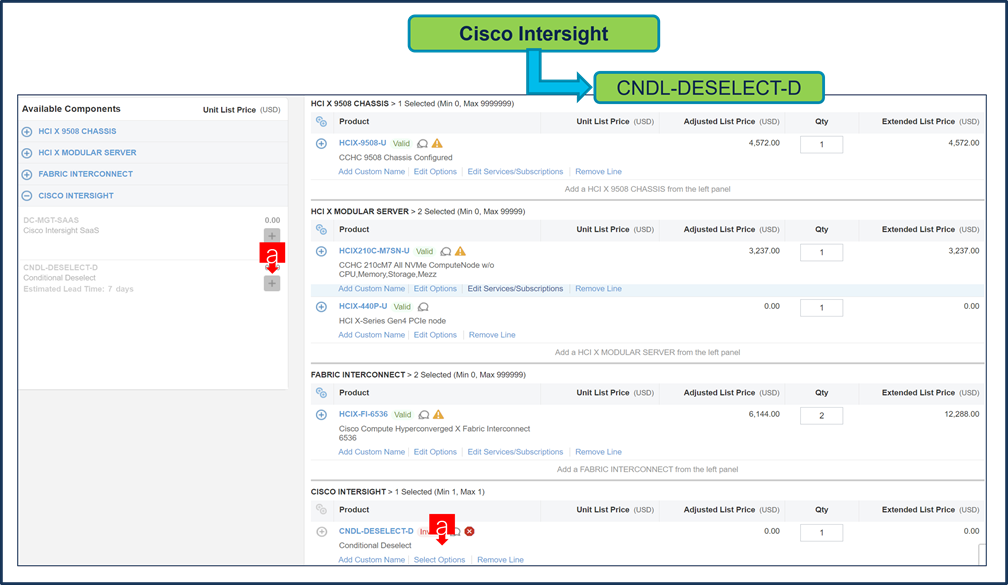Image resolution: width=1008 pixels, height=585 pixels.
Task: Click the link icon in the modular server header
Action: click(321, 230)
